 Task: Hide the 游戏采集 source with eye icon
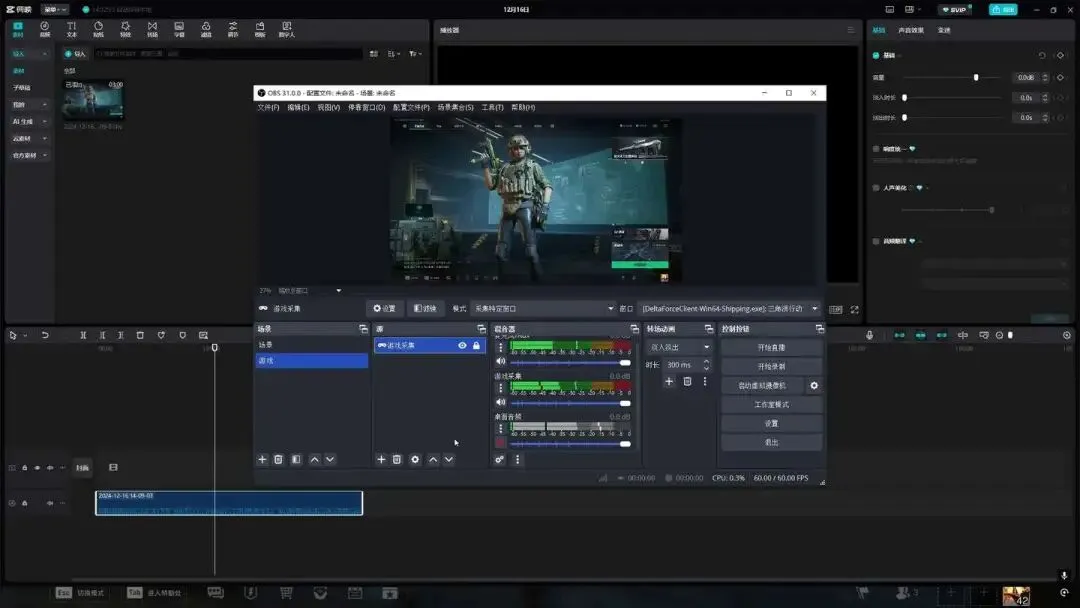coord(462,346)
